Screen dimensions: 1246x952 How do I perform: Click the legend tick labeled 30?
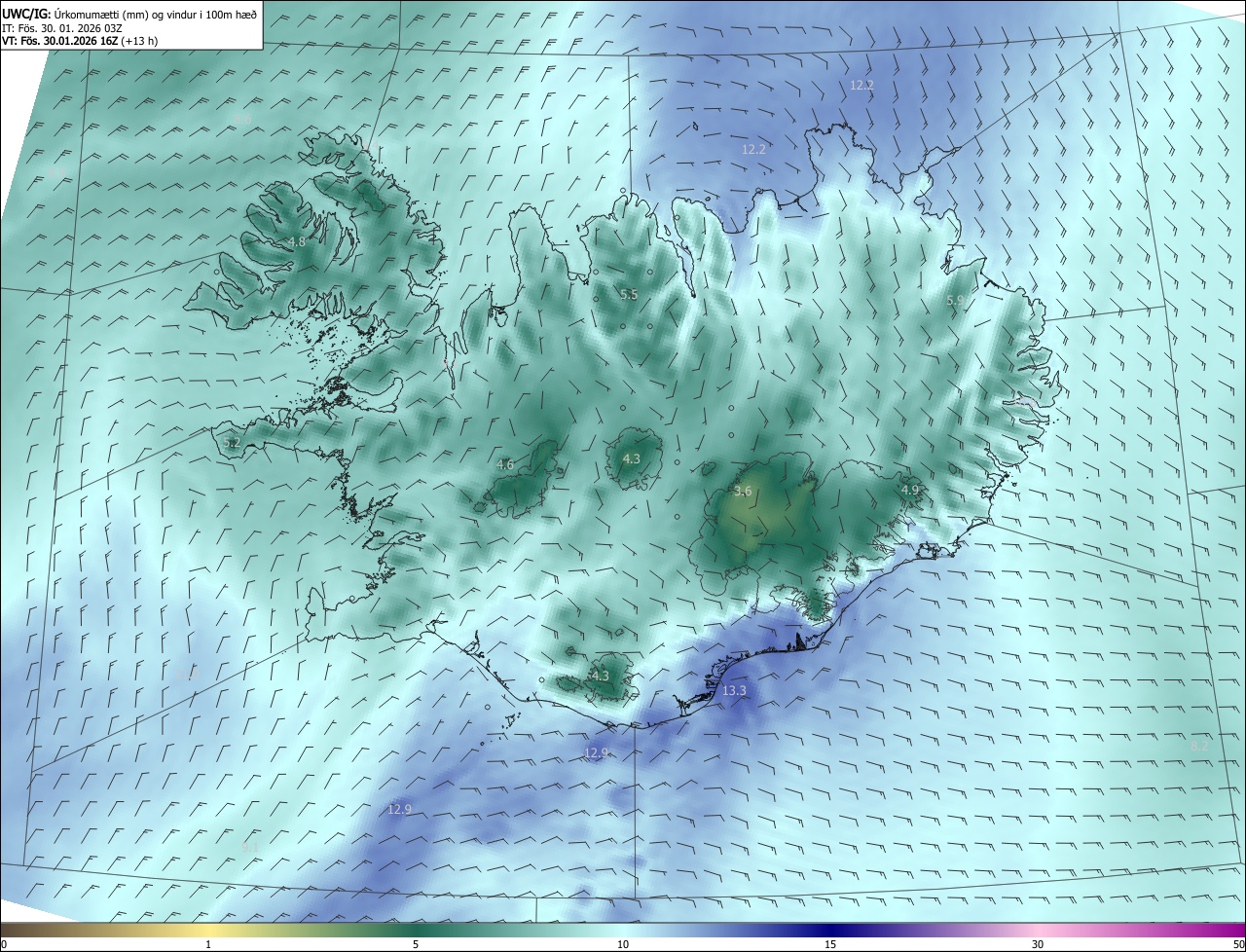pos(1038,944)
